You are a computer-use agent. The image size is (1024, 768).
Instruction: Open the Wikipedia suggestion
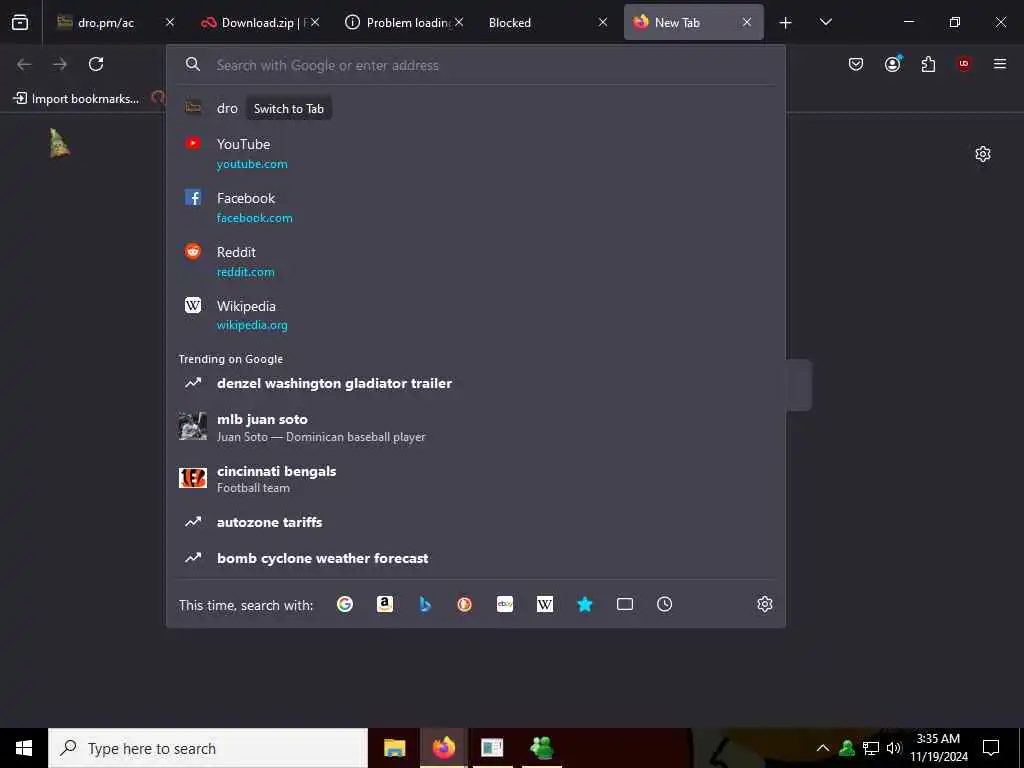point(475,315)
